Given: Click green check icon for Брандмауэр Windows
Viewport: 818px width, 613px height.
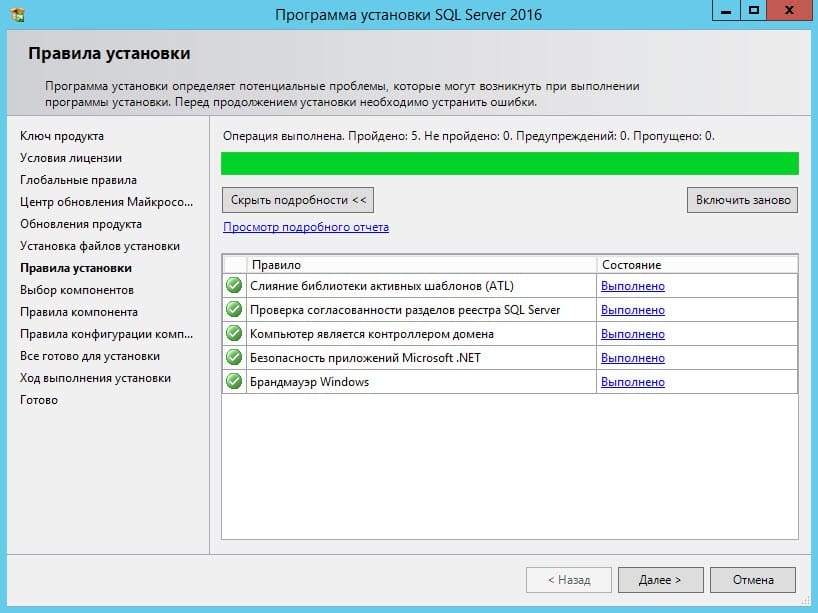Looking at the screenshot, I should [234, 382].
